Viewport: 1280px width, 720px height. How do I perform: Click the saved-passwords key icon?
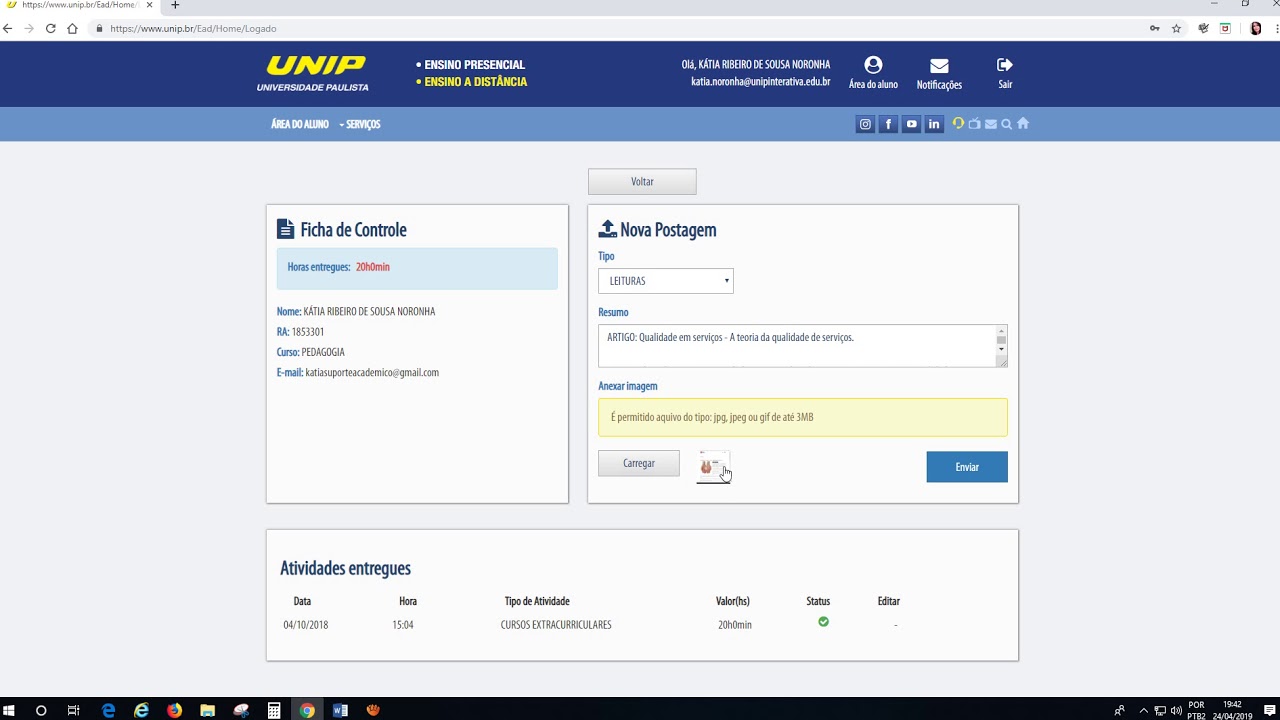pos(1155,28)
